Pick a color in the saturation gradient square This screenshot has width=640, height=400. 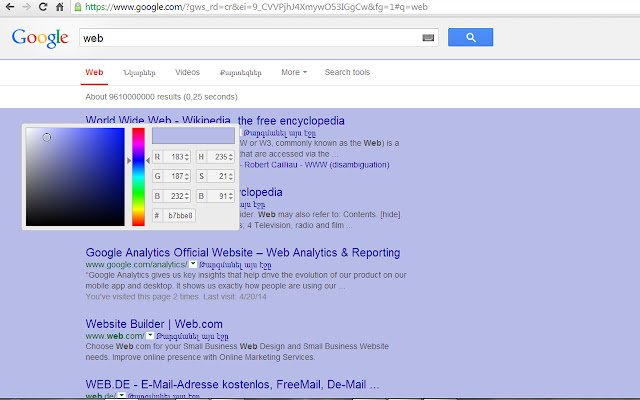75,177
